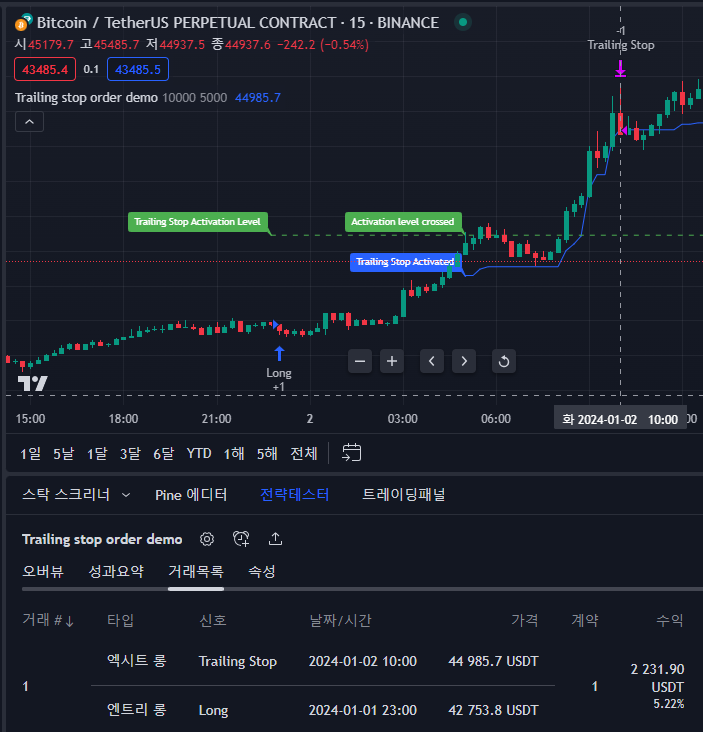Screen dimensions: 703x732
Task: Switch to Pine 에디터 tab
Action: coord(191,494)
